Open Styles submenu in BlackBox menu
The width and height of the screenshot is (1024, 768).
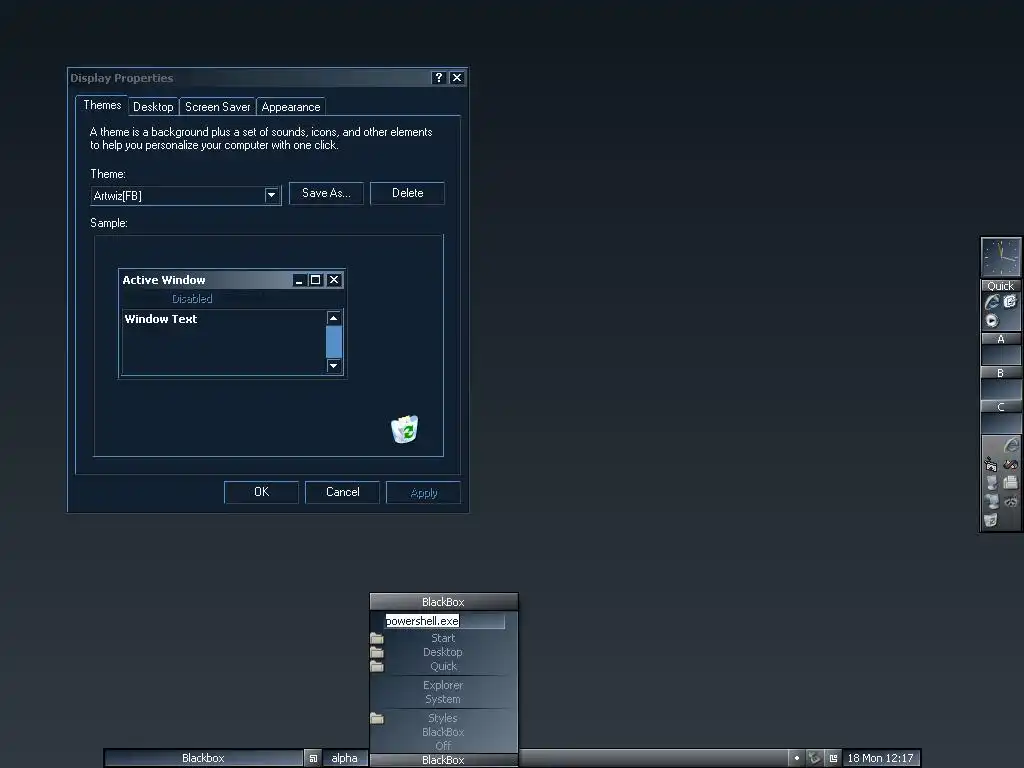click(x=443, y=718)
